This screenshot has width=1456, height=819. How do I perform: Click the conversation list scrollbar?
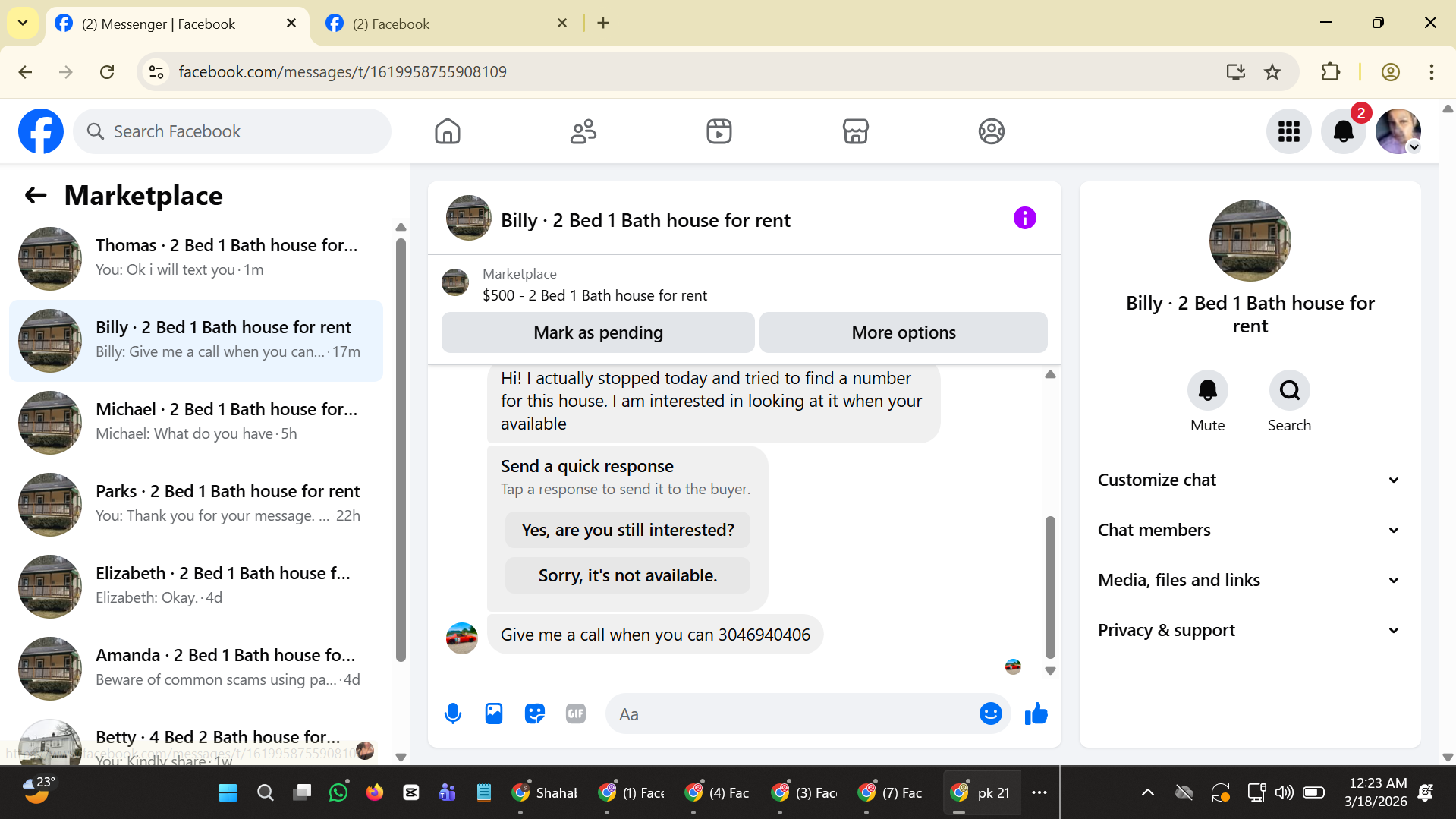pos(401,452)
